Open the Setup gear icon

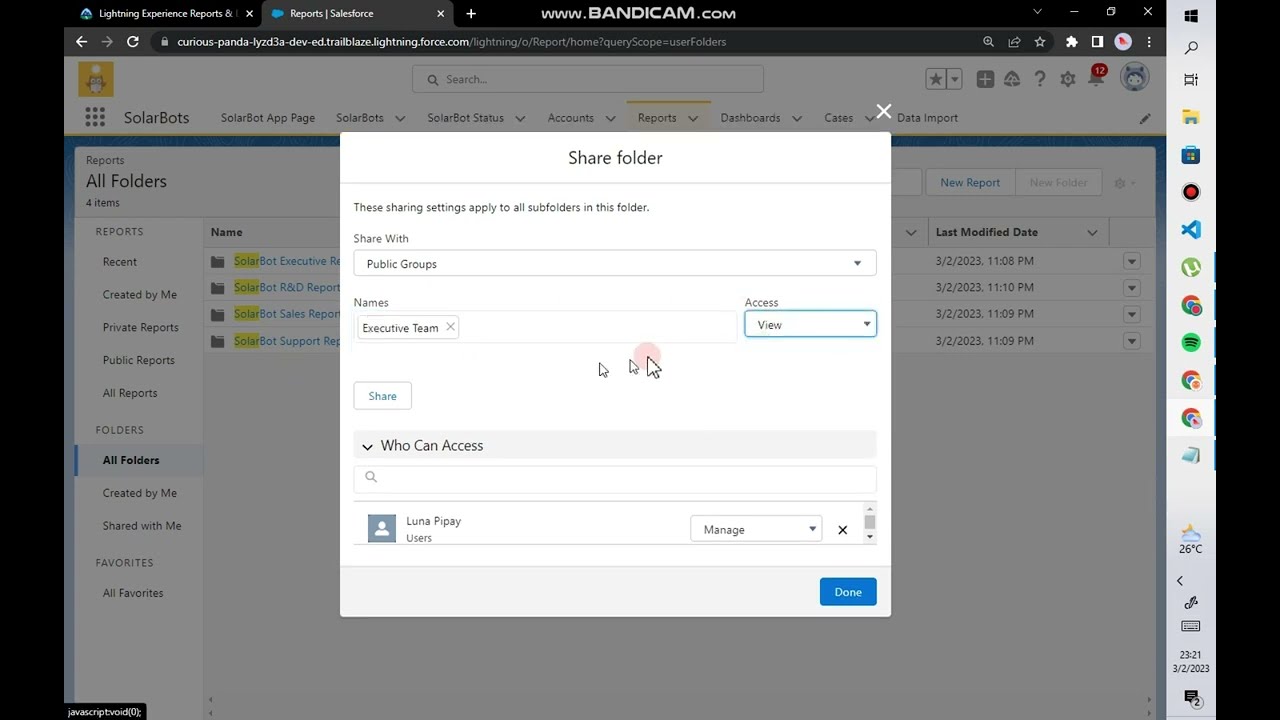[1068, 79]
